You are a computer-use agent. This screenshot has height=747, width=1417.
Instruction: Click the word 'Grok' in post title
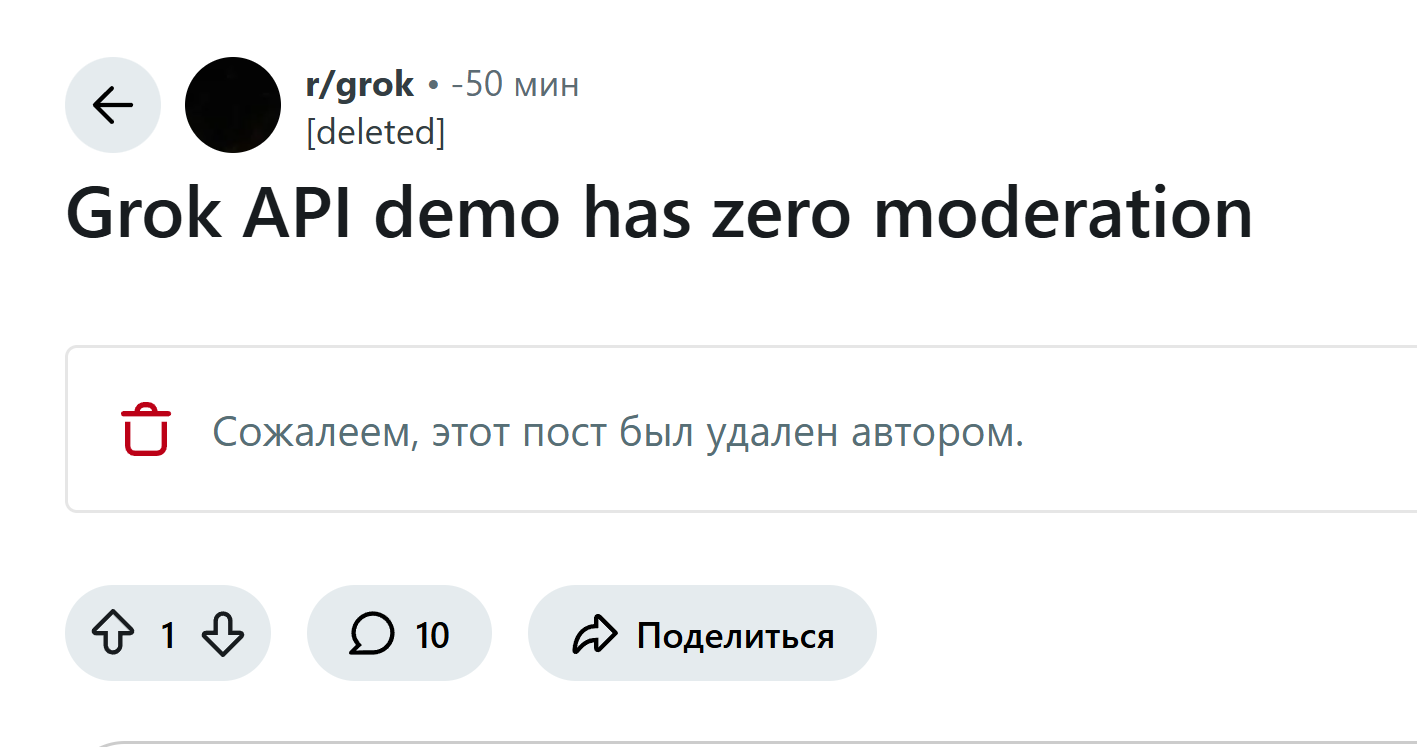(x=145, y=213)
